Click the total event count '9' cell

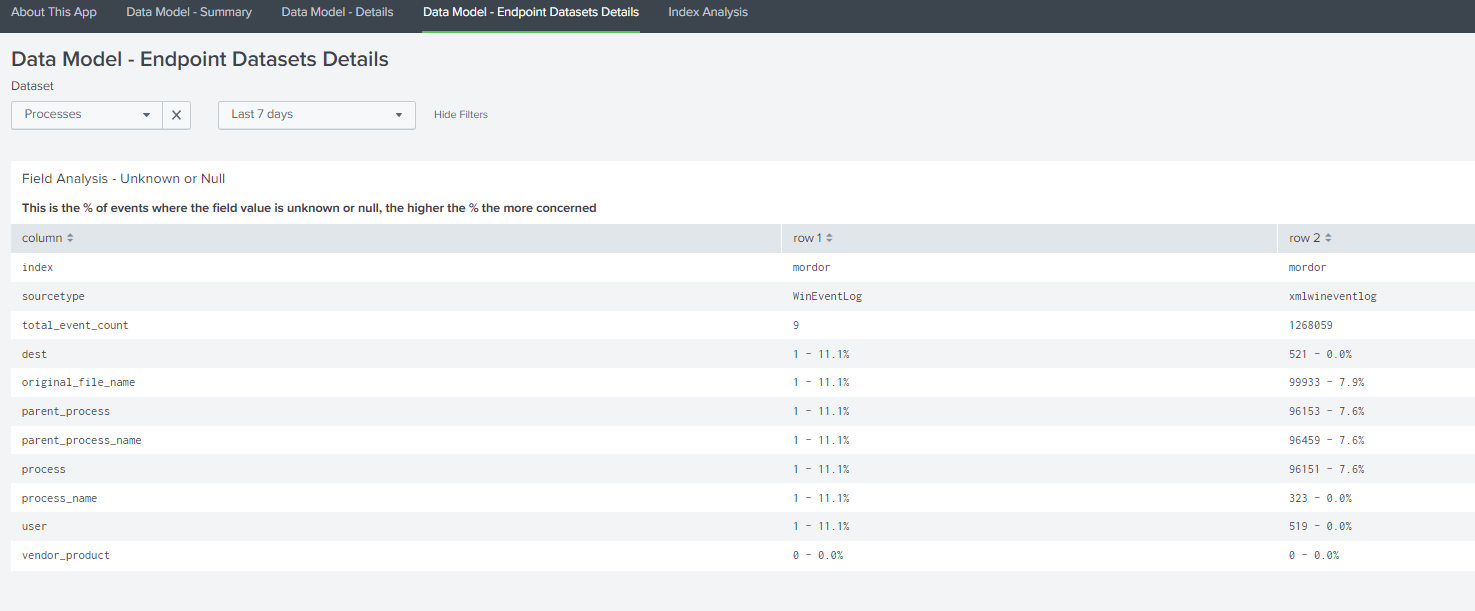pyautogui.click(x=796, y=325)
